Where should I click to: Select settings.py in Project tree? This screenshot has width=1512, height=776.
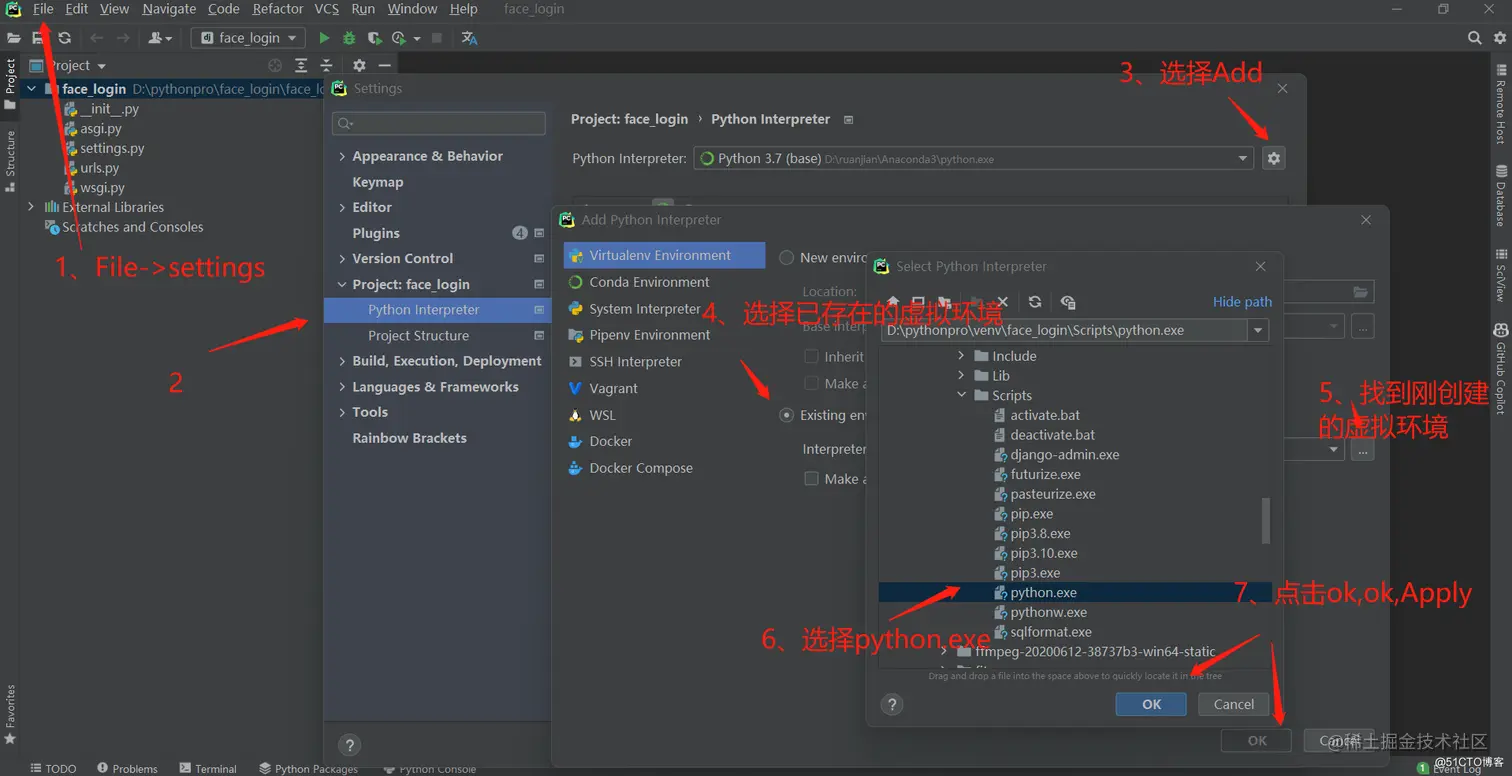tap(112, 148)
